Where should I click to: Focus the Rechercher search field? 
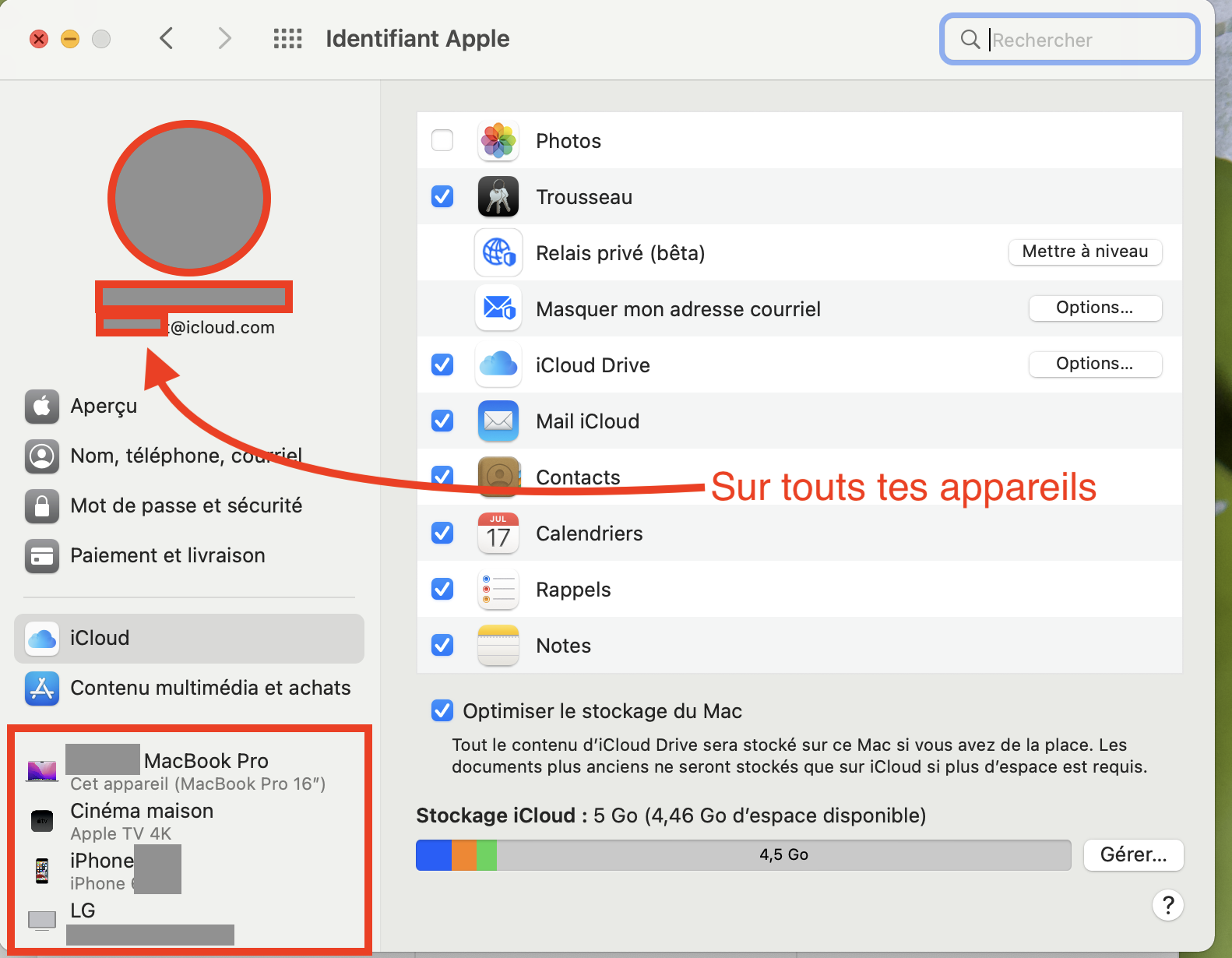coord(1070,39)
